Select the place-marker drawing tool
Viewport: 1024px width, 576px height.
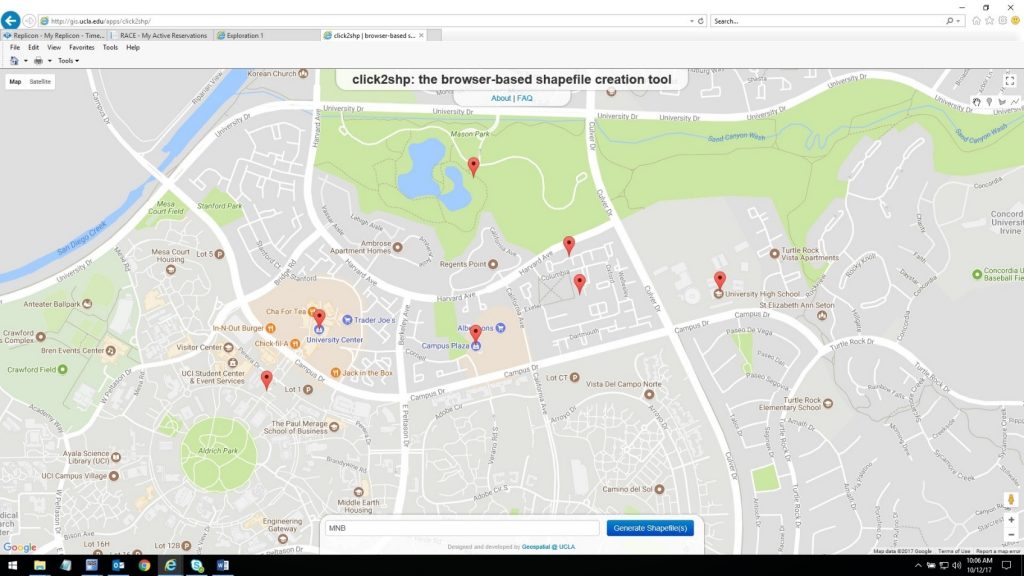(x=990, y=101)
